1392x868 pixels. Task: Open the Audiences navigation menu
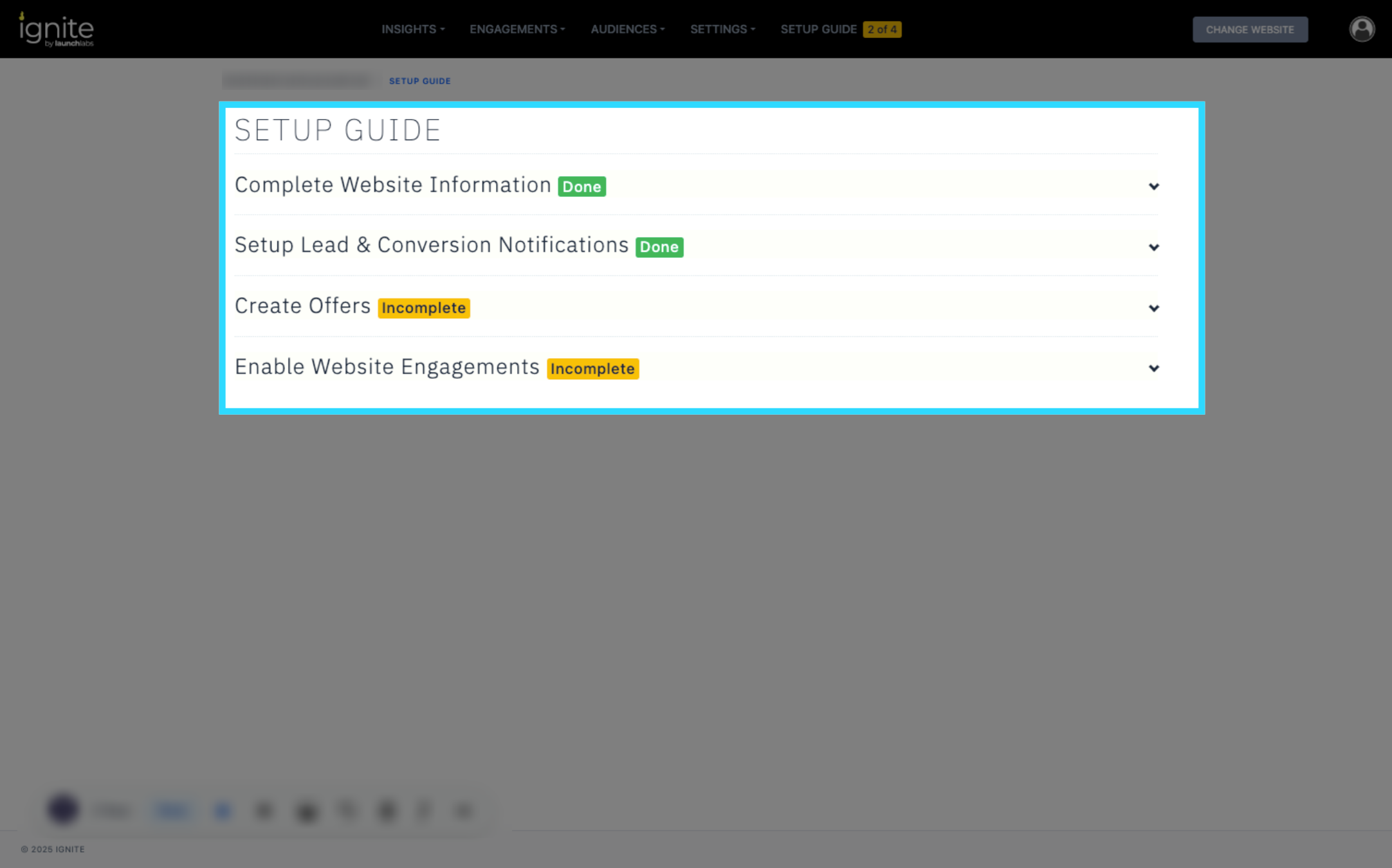627,30
